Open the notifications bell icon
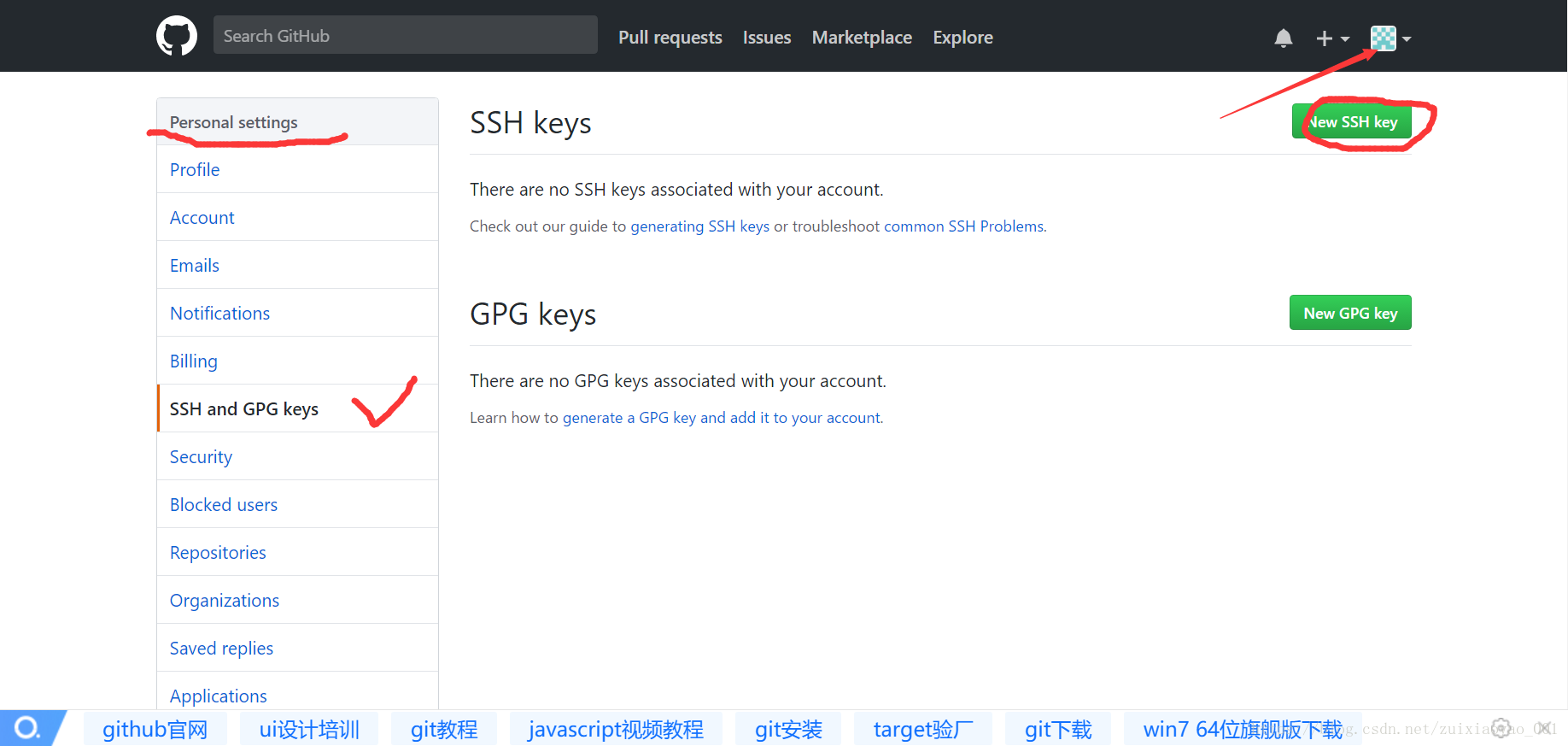This screenshot has width=1568, height=746. click(x=1283, y=38)
